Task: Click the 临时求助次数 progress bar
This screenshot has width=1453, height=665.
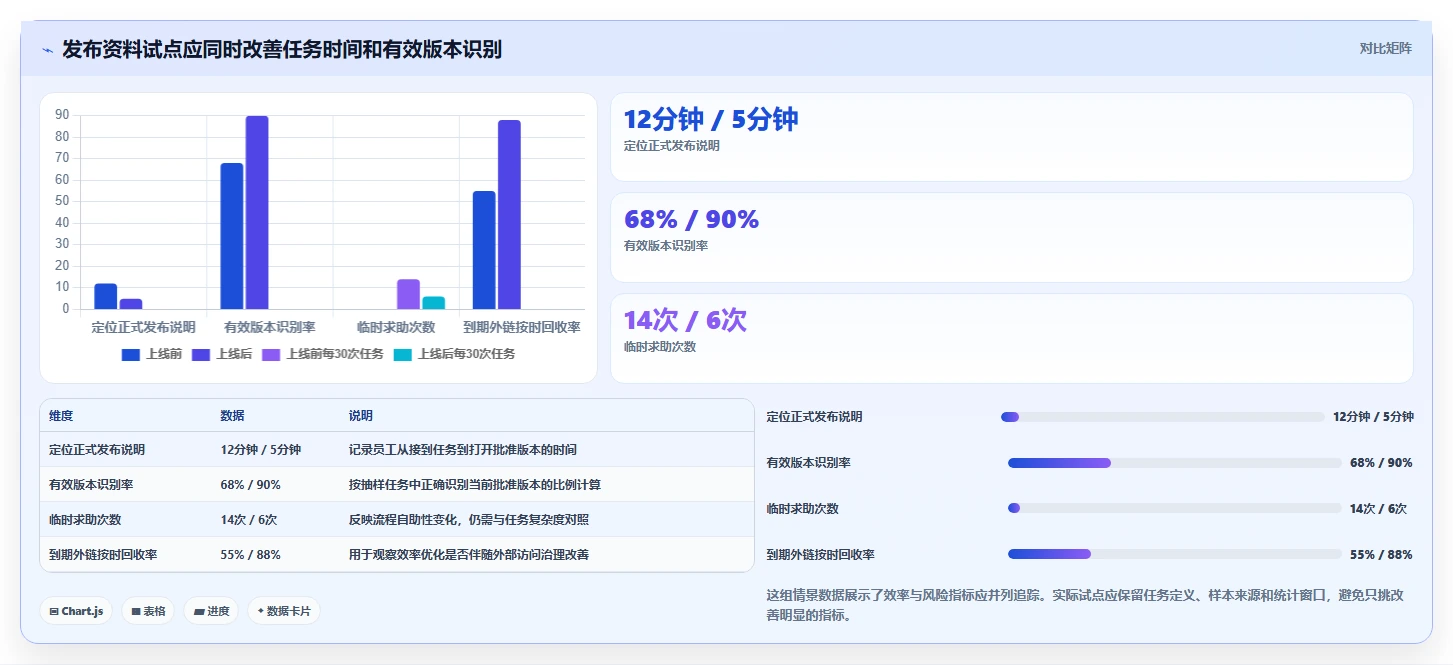Action: [x=1175, y=509]
